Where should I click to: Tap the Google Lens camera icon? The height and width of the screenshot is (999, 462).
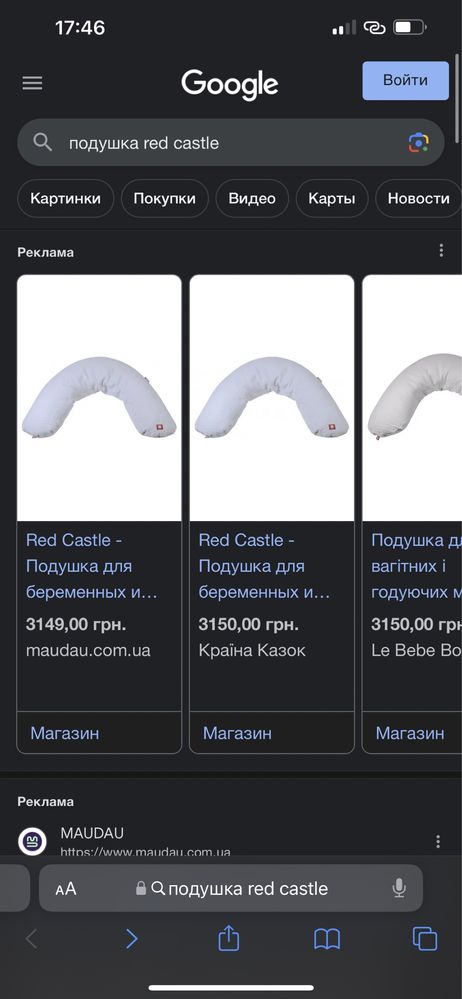(419, 143)
